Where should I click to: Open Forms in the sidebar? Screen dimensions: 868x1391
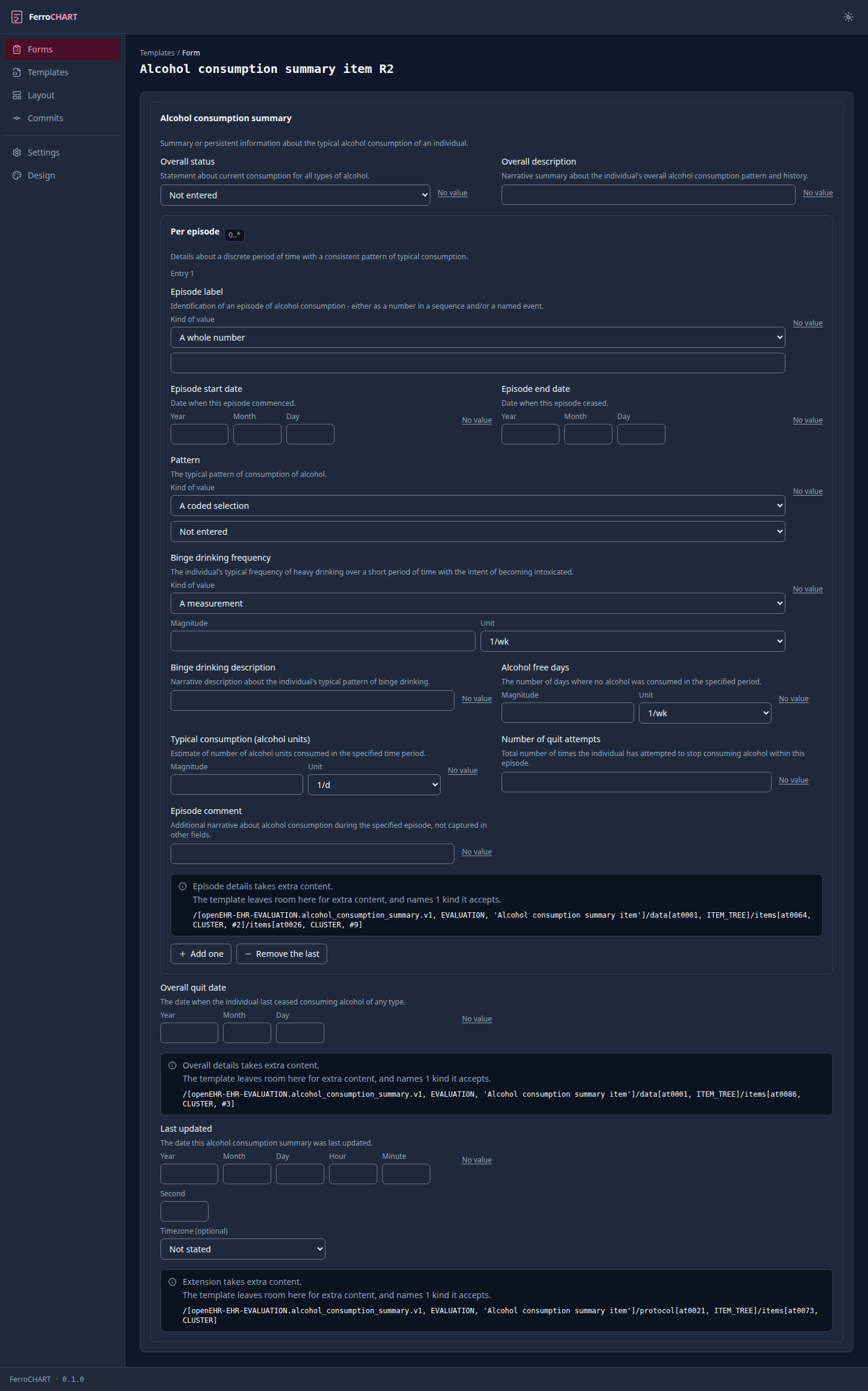point(63,49)
